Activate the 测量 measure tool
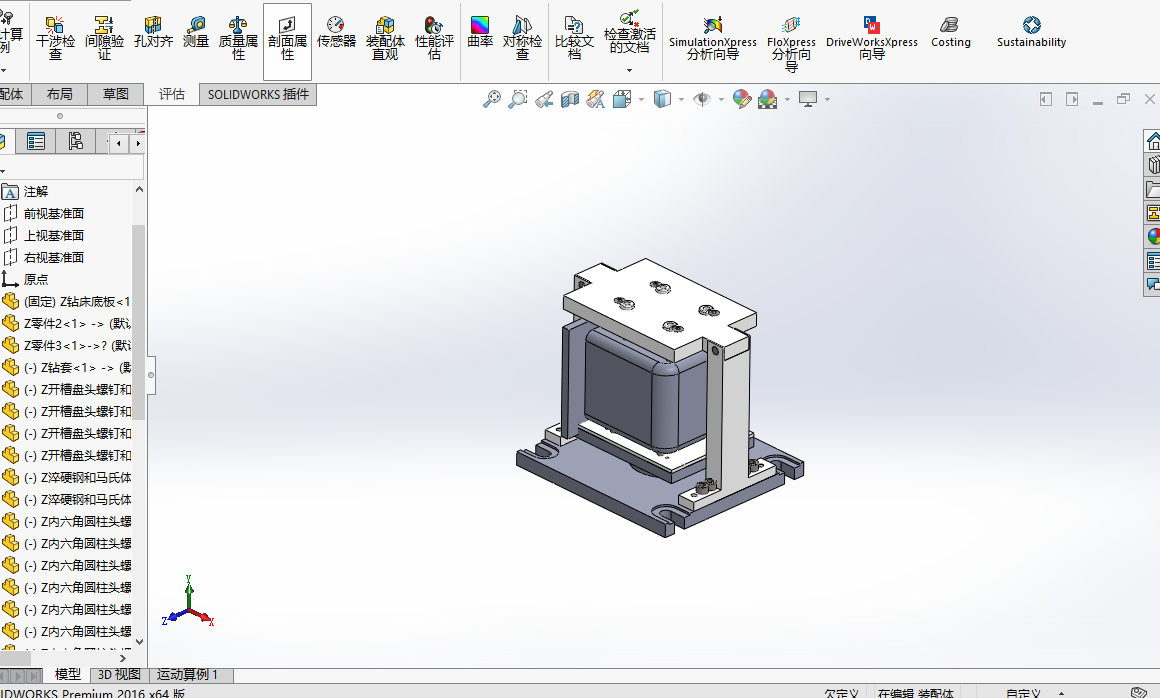The height and width of the screenshot is (698, 1160). coord(196,33)
